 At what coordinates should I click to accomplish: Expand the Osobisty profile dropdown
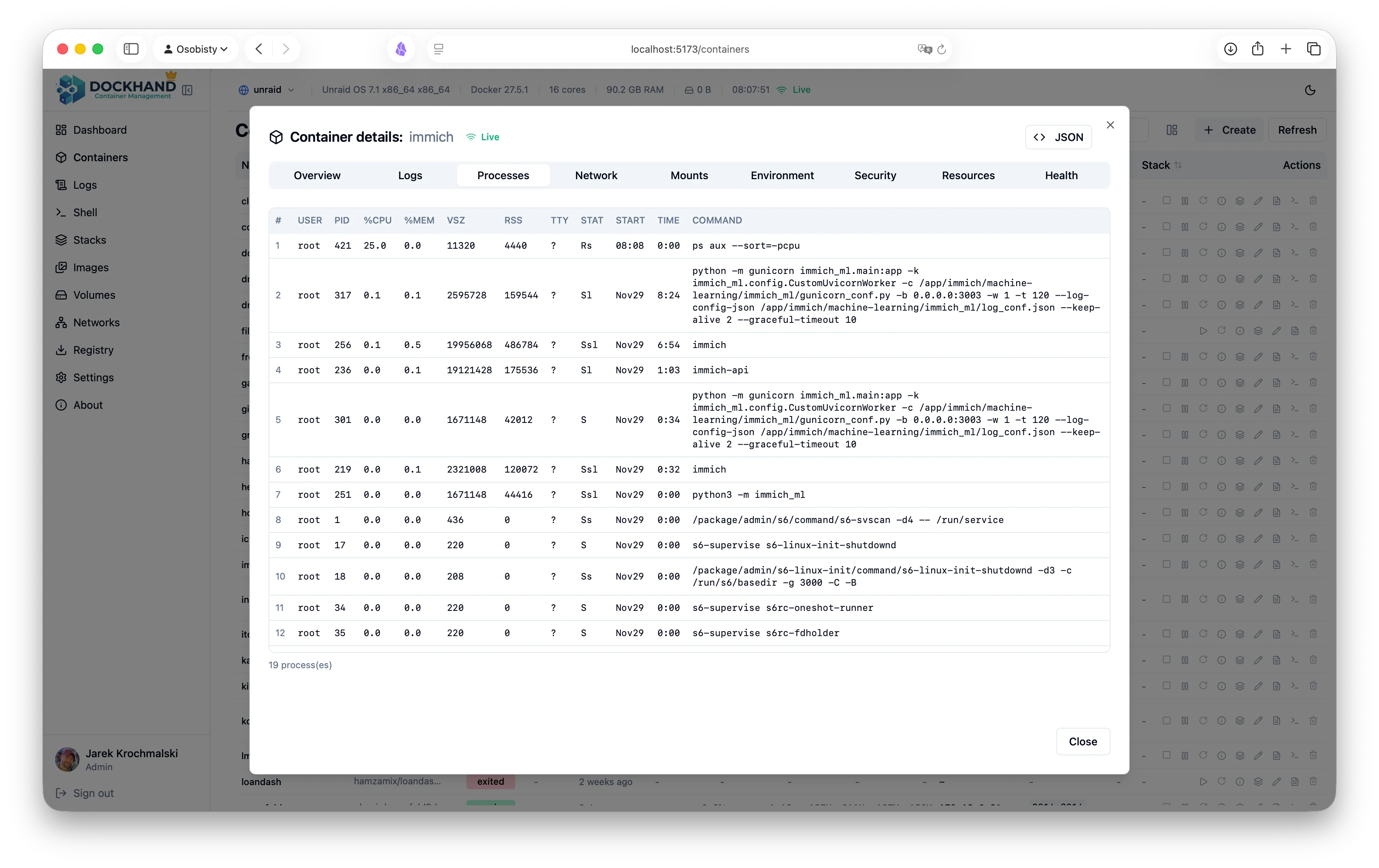tap(195, 49)
